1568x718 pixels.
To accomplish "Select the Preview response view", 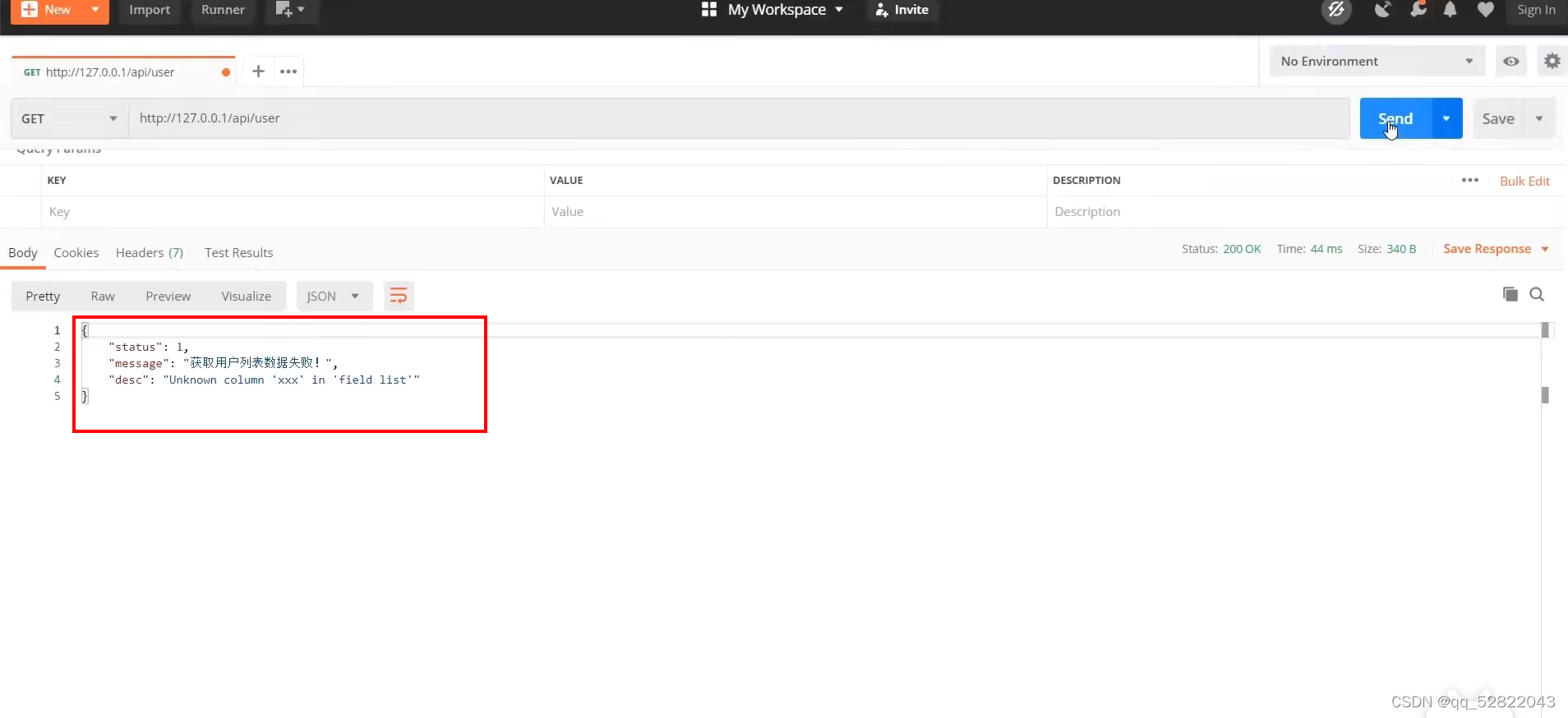I will (x=168, y=297).
